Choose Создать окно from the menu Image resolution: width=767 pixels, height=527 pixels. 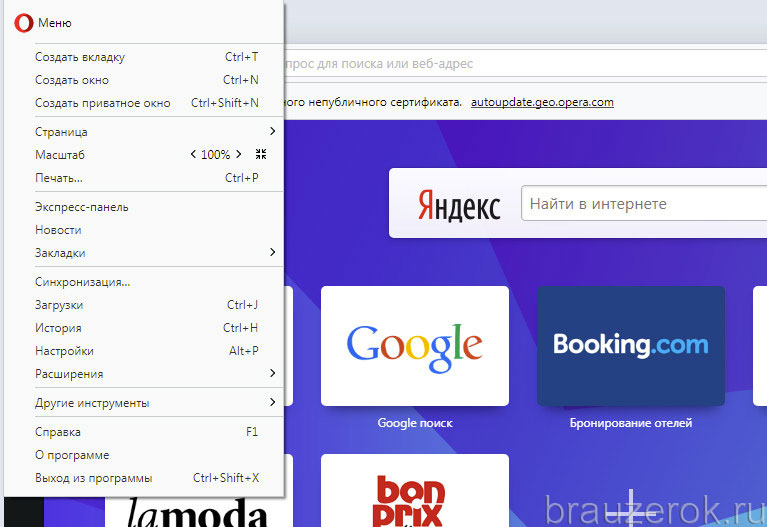pyautogui.click(x=147, y=80)
